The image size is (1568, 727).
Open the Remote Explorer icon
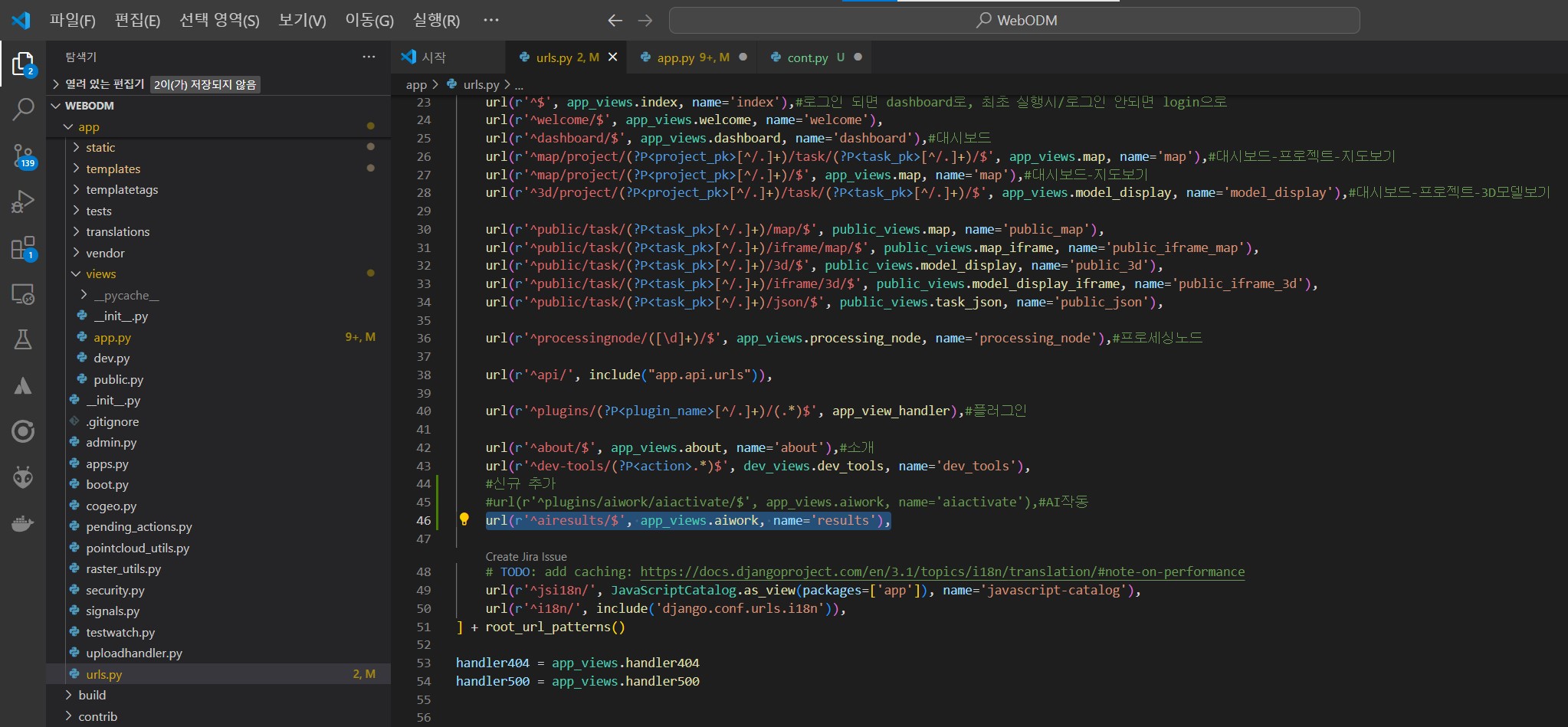click(x=23, y=294)
